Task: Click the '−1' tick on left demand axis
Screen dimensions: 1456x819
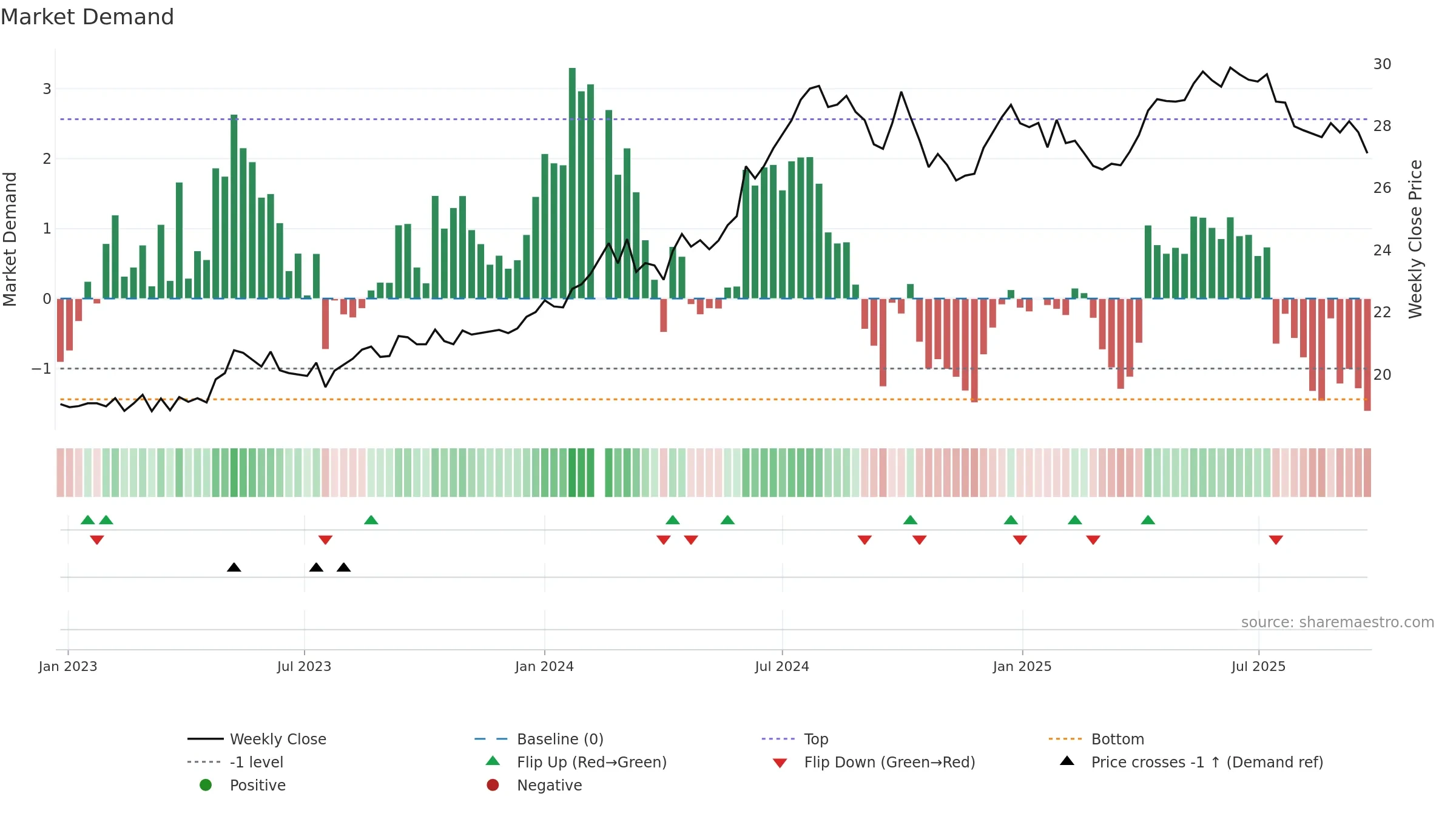Action: 41,369
